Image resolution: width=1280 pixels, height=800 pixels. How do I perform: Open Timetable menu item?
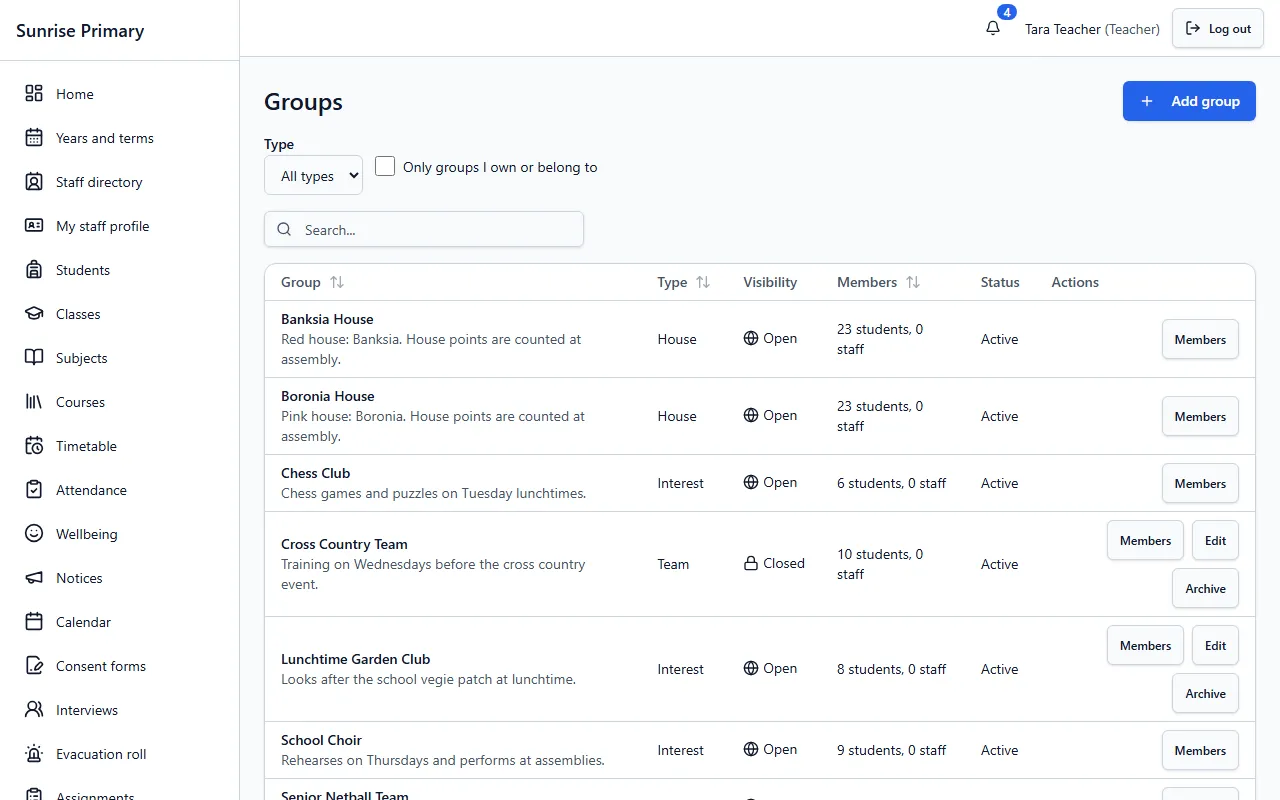[x=120, y=446]
